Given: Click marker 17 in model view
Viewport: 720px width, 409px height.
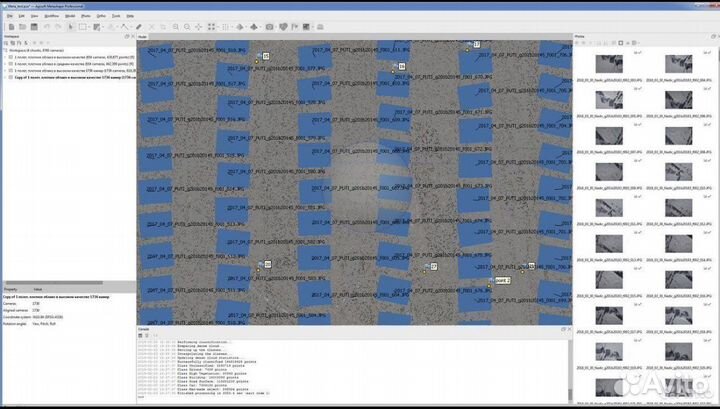Looking at the screenshot, I should 476,45.
